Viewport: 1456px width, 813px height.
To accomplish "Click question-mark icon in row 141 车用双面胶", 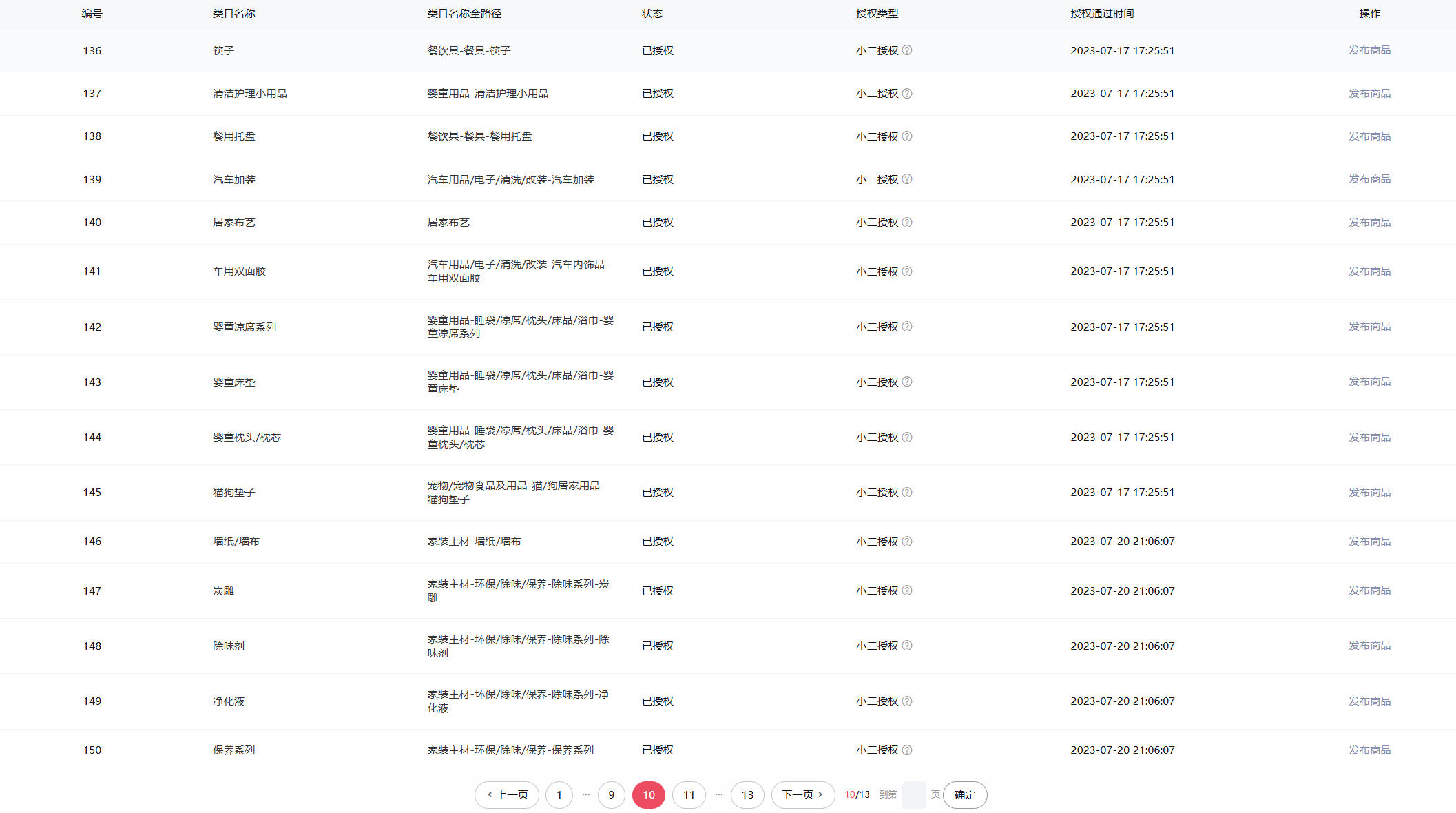I will point(907,271).
